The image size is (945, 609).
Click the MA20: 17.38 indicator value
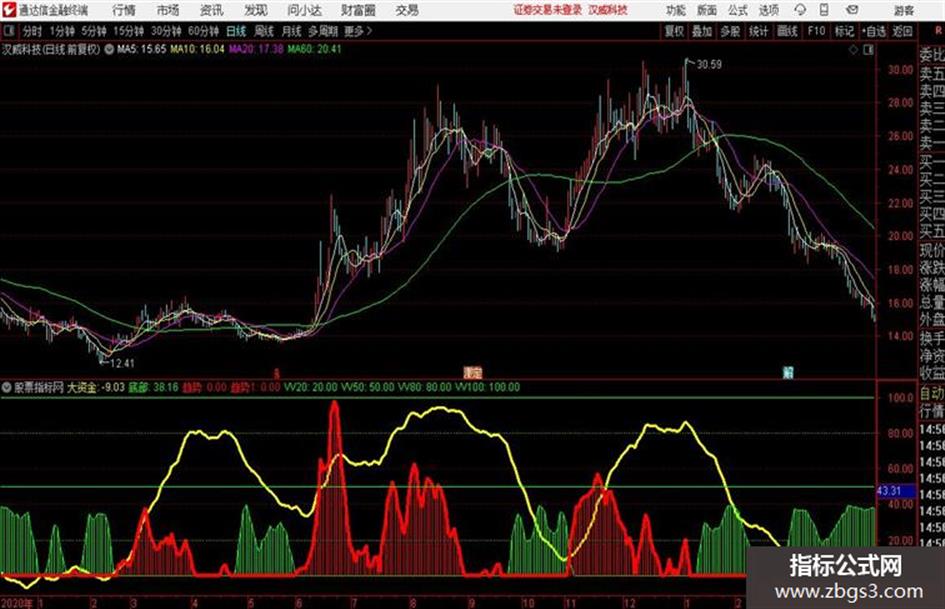pyautogui.click(x=256, y=49)
